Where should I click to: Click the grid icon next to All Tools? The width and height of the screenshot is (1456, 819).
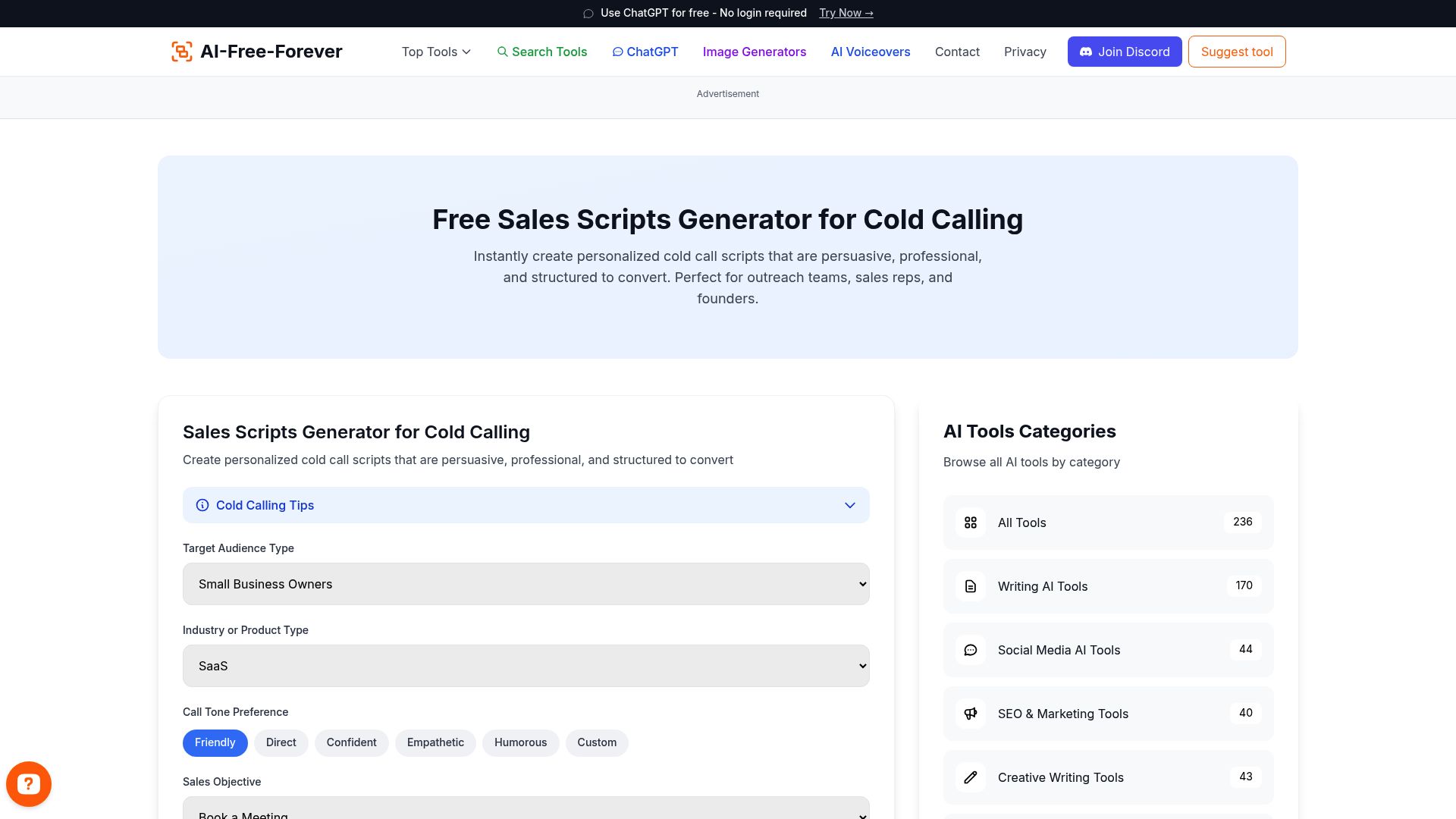[970, 522]
